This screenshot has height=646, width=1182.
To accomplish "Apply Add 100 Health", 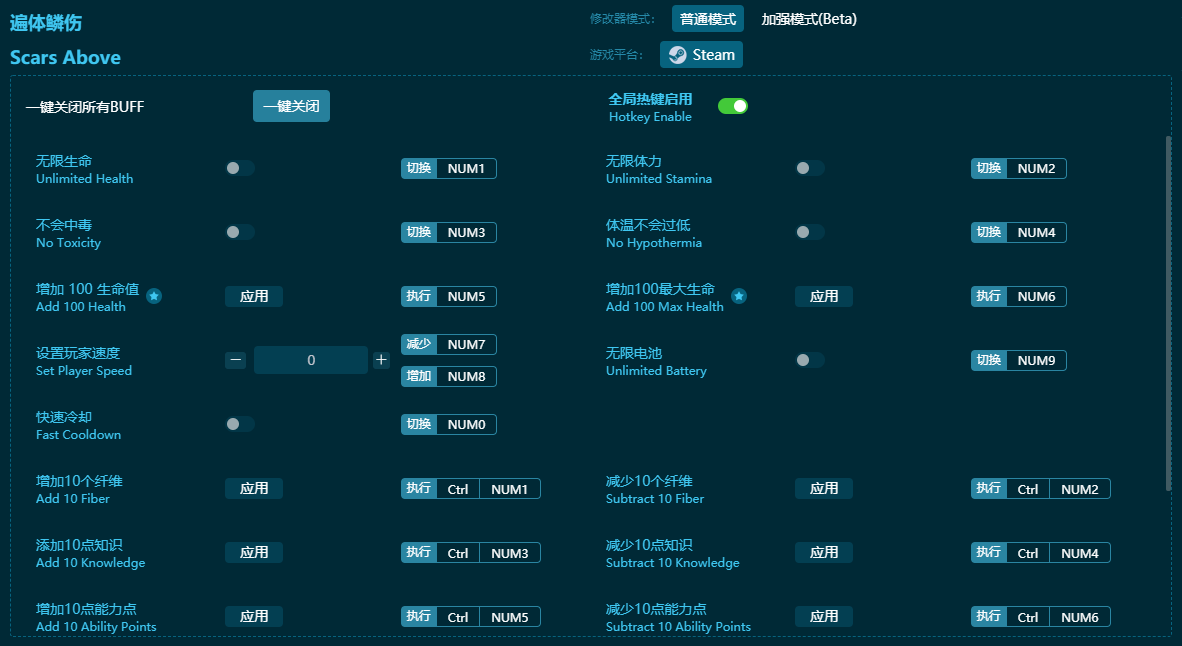I will pos(254,296).
